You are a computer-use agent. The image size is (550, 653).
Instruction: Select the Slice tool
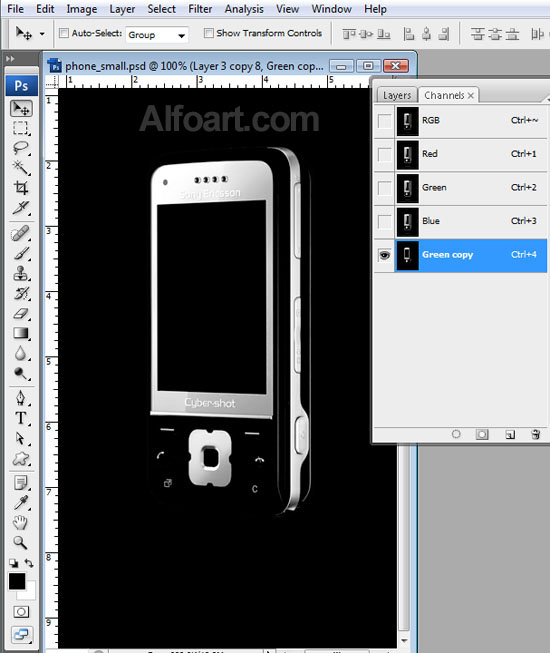[21, 207]
